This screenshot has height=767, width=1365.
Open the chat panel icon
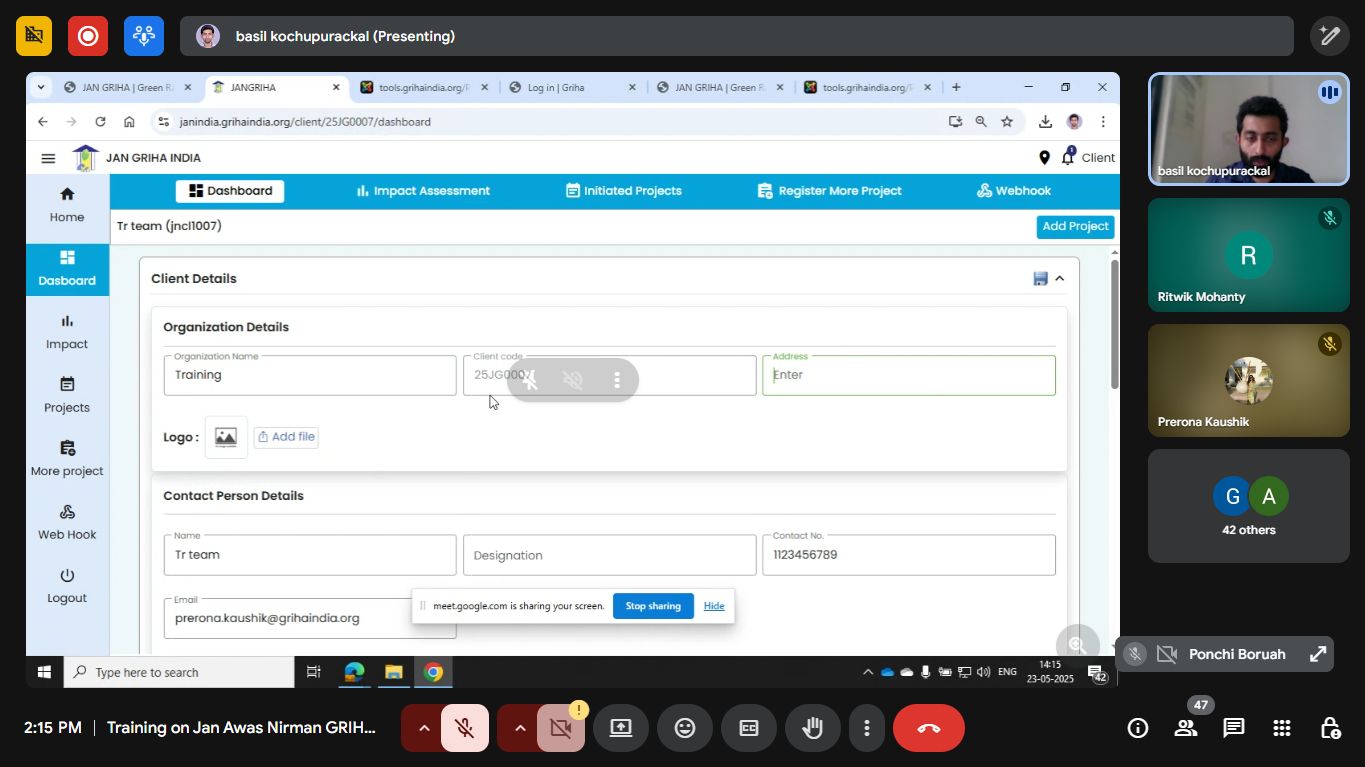click(1234, 728)
